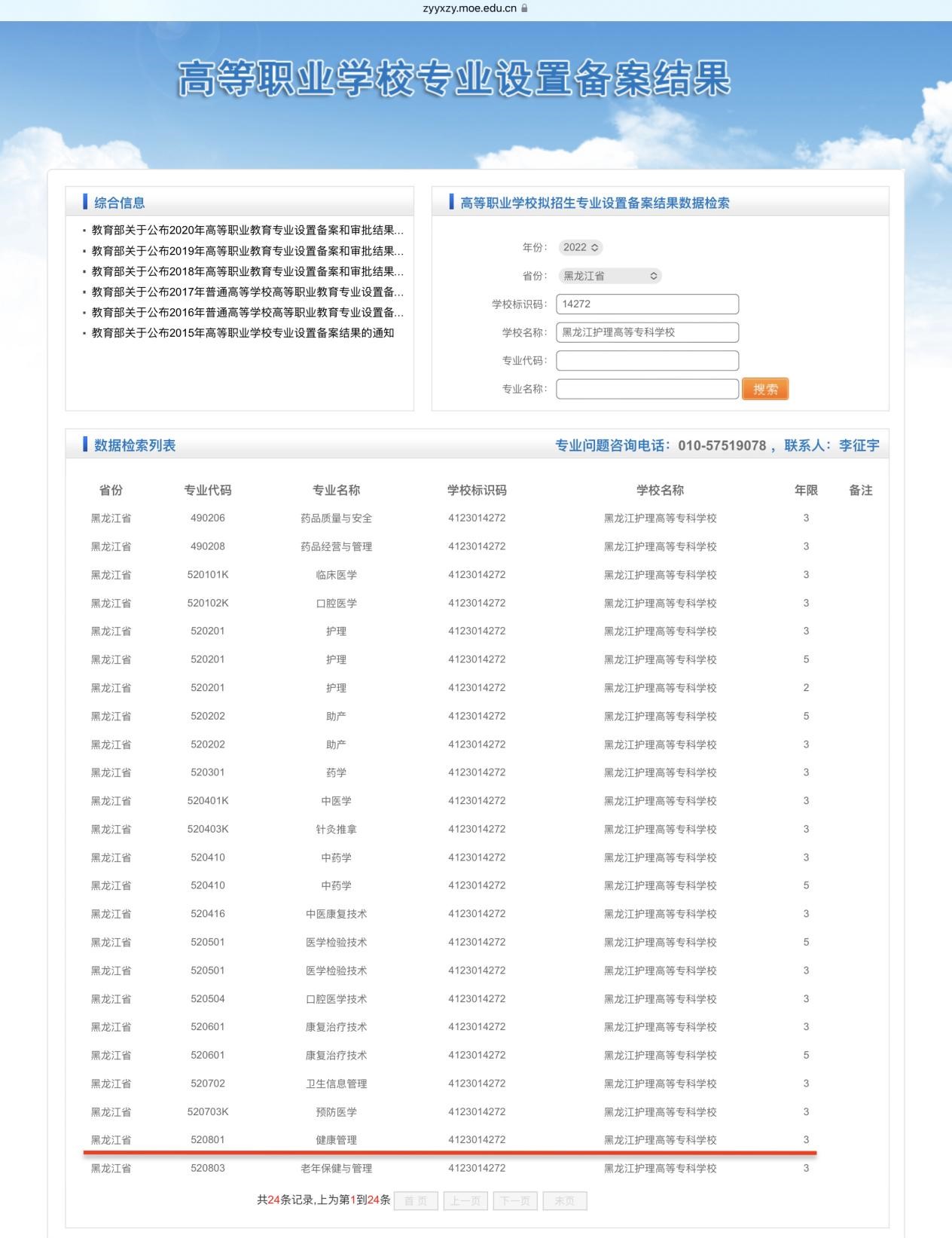This screenshot has height=1238, width=952.
Task: Open the 2019 filing results notice link
Action: coord(247,251)
